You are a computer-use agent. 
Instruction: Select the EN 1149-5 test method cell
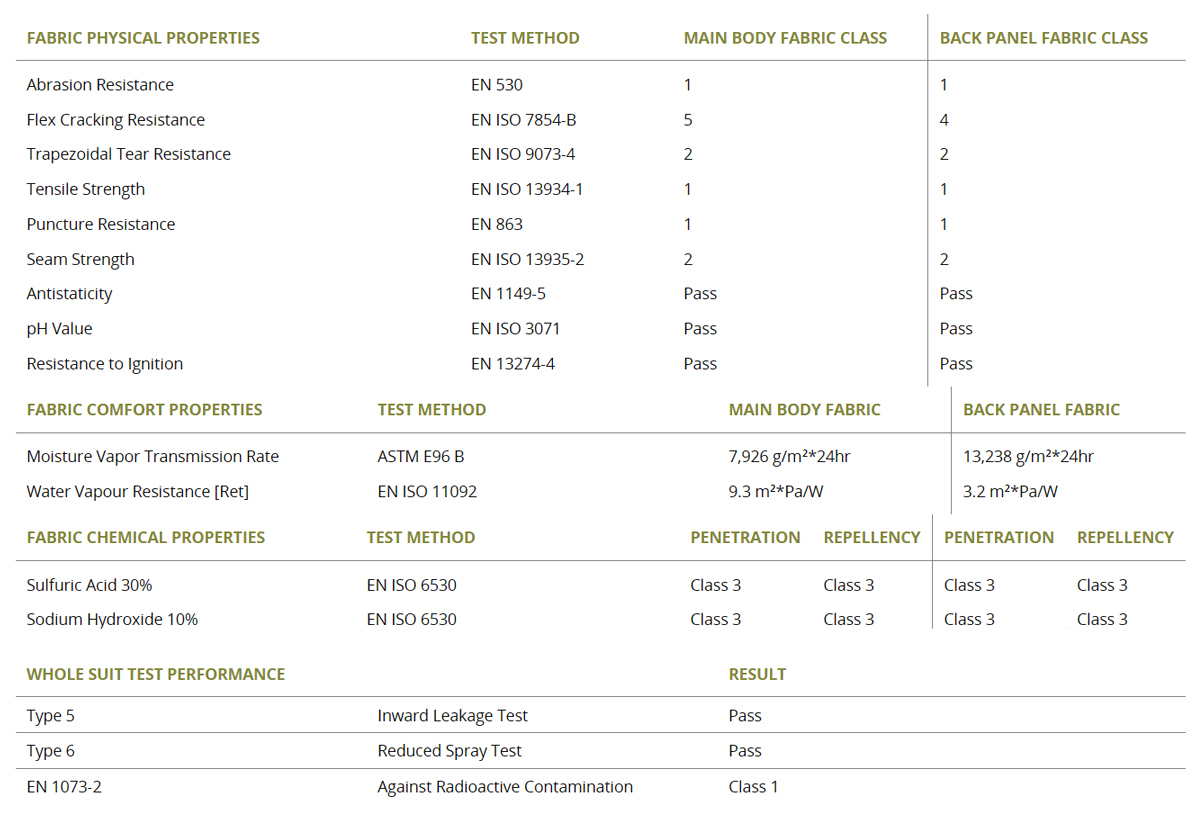tap(508, 293)
